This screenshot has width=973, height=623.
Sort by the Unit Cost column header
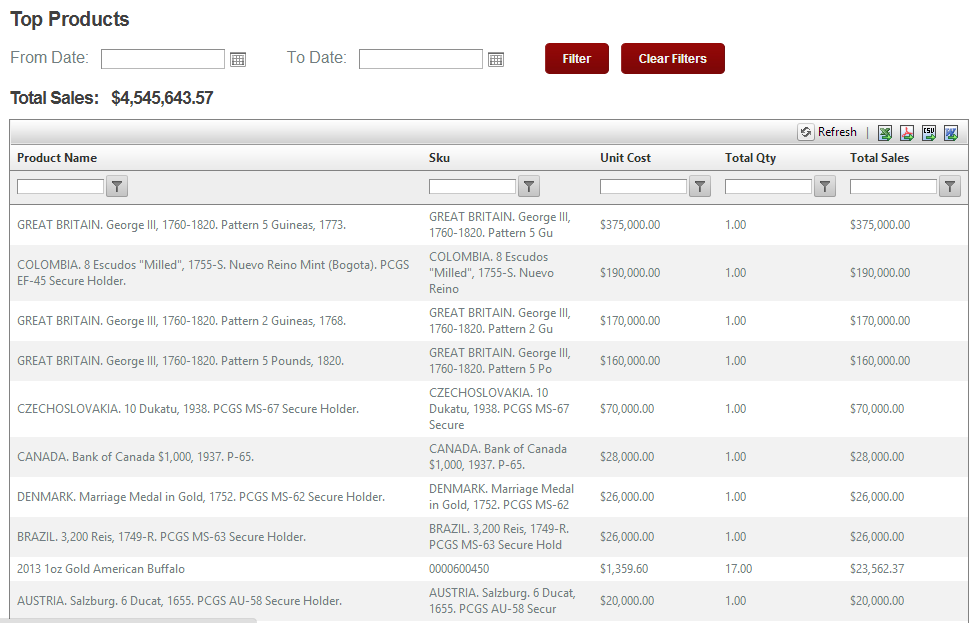[626, 158]
